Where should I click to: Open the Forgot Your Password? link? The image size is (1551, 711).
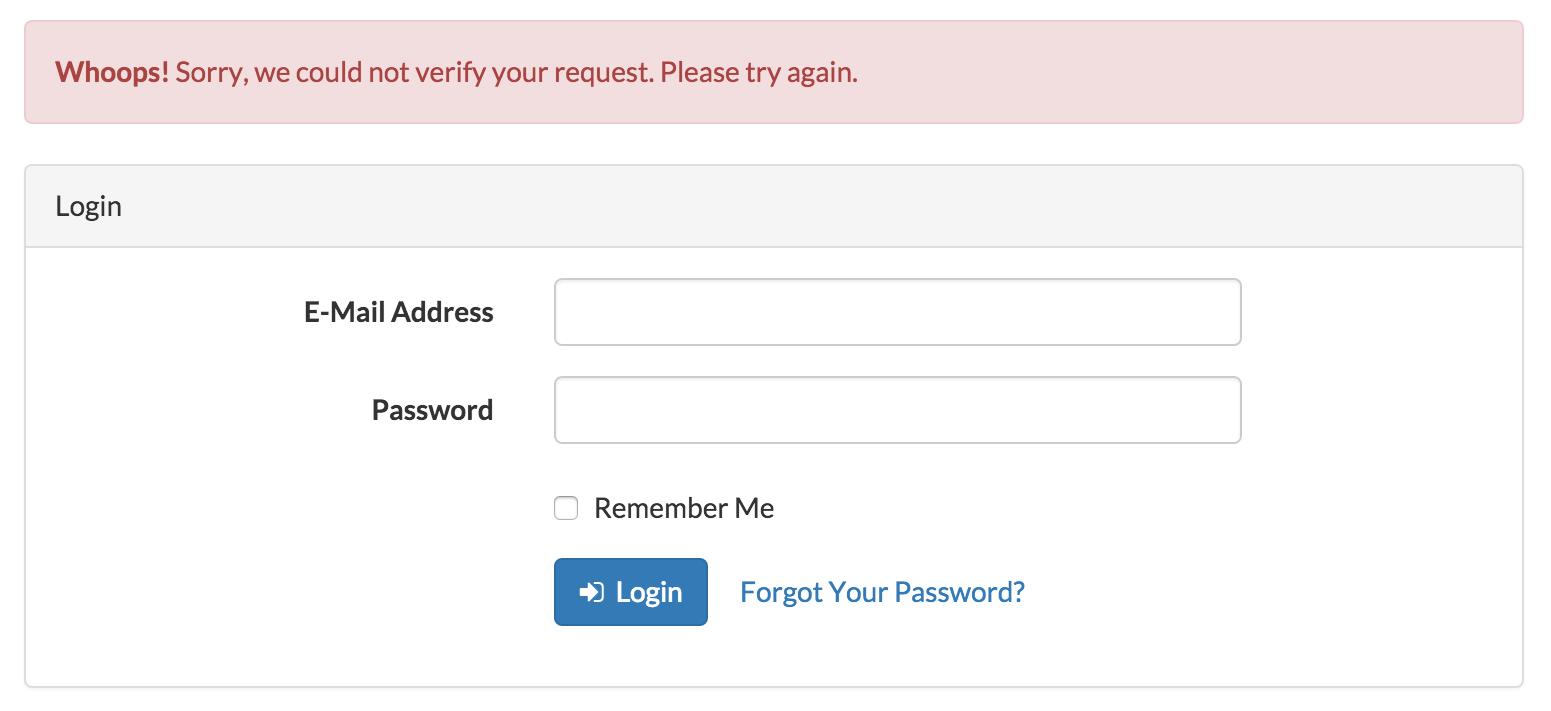pos(882,592)
